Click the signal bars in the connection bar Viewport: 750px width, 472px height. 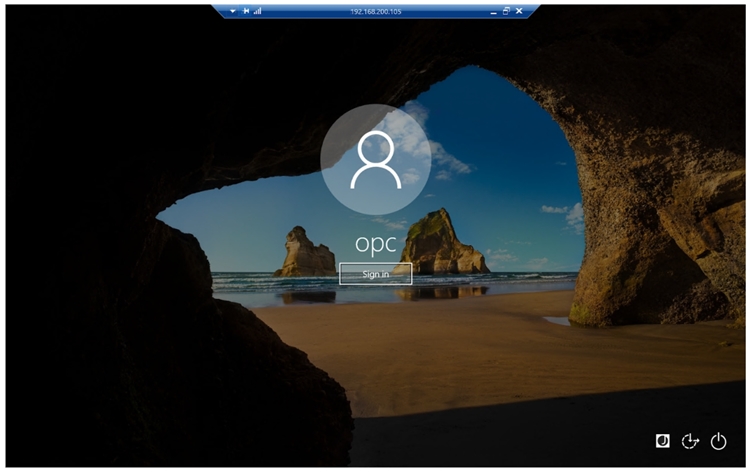click(x=258, y=10)
